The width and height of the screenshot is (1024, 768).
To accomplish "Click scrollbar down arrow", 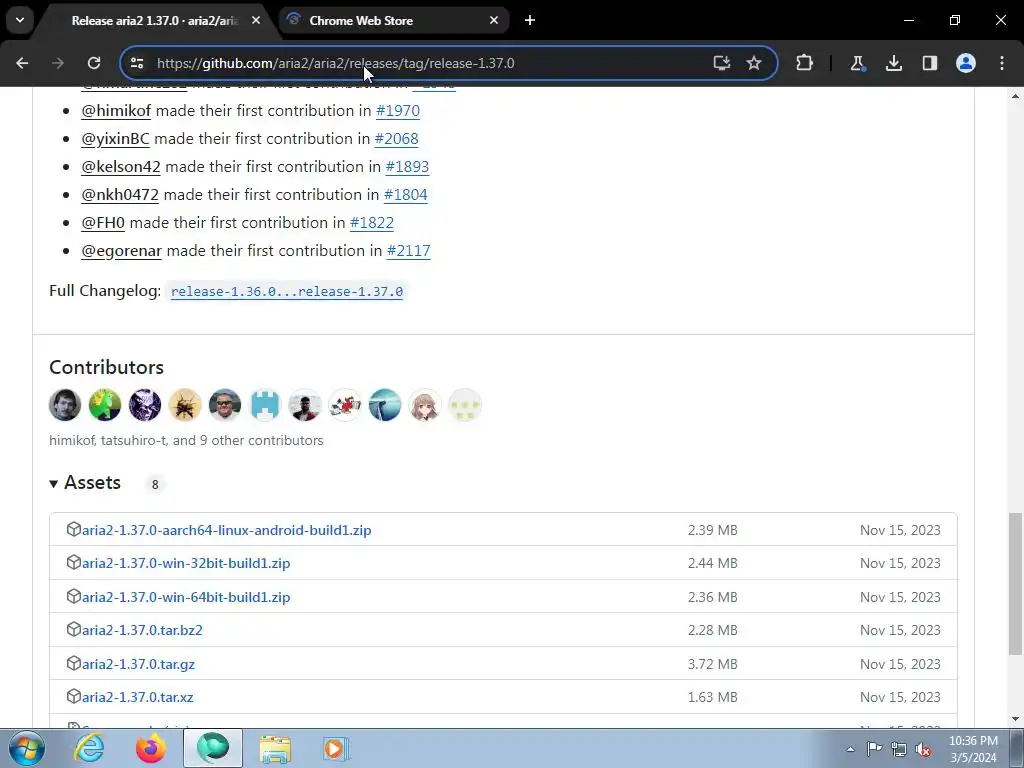I will [x=1015, y=719].
